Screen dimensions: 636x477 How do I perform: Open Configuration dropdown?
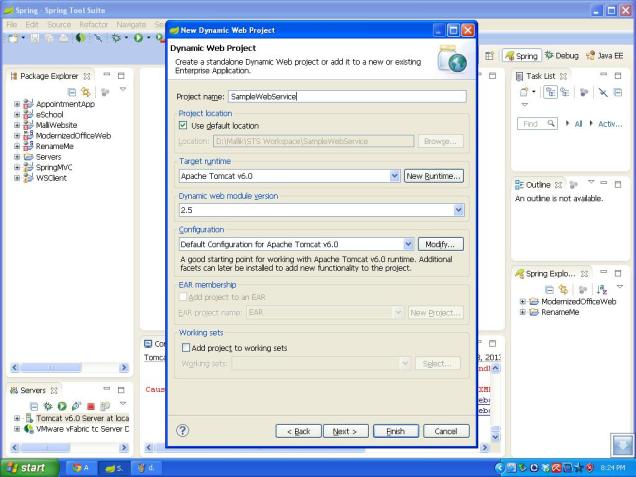[x=408, y=244]
